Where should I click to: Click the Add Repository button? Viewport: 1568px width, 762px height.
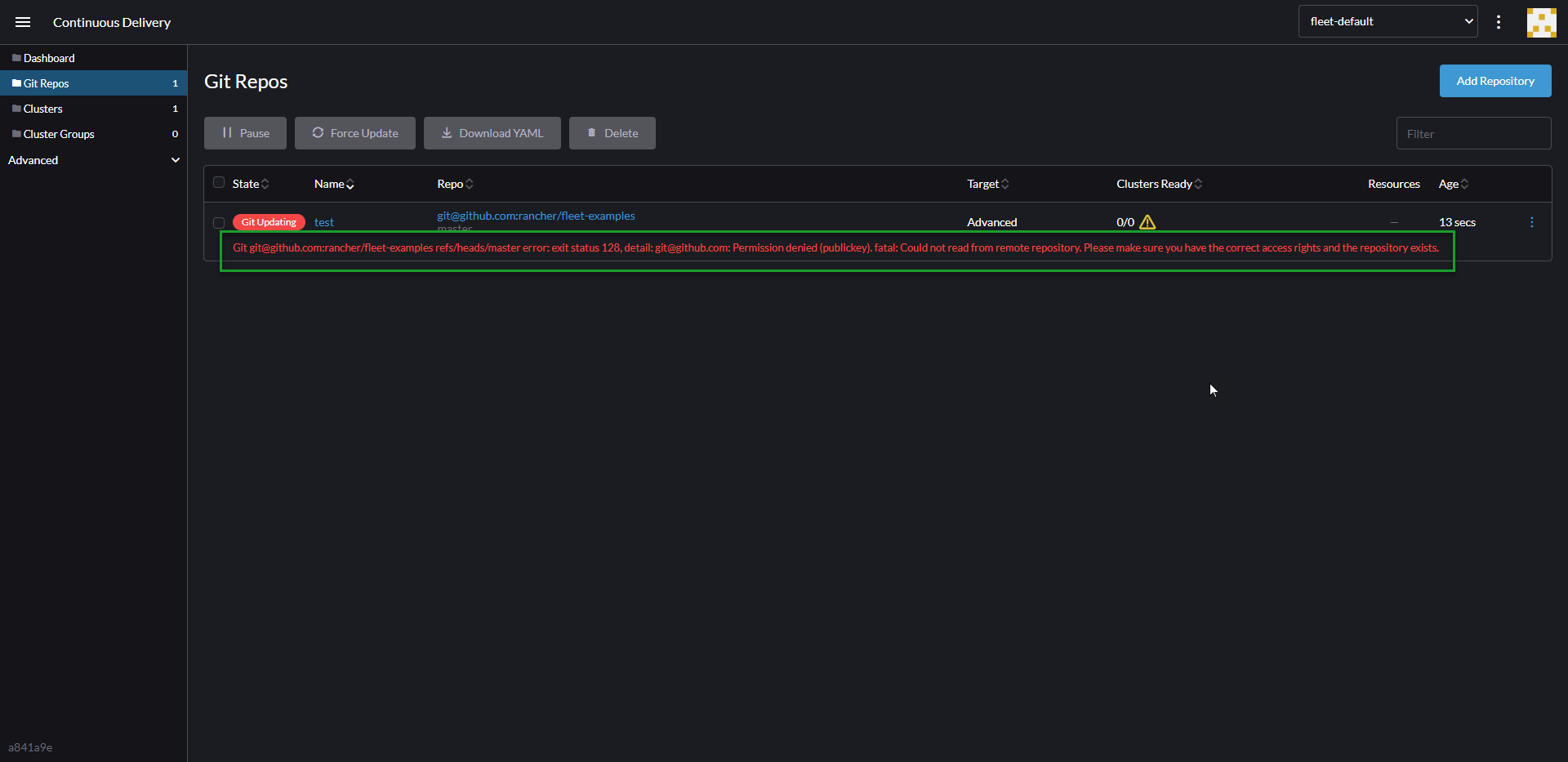[1495, 80]
